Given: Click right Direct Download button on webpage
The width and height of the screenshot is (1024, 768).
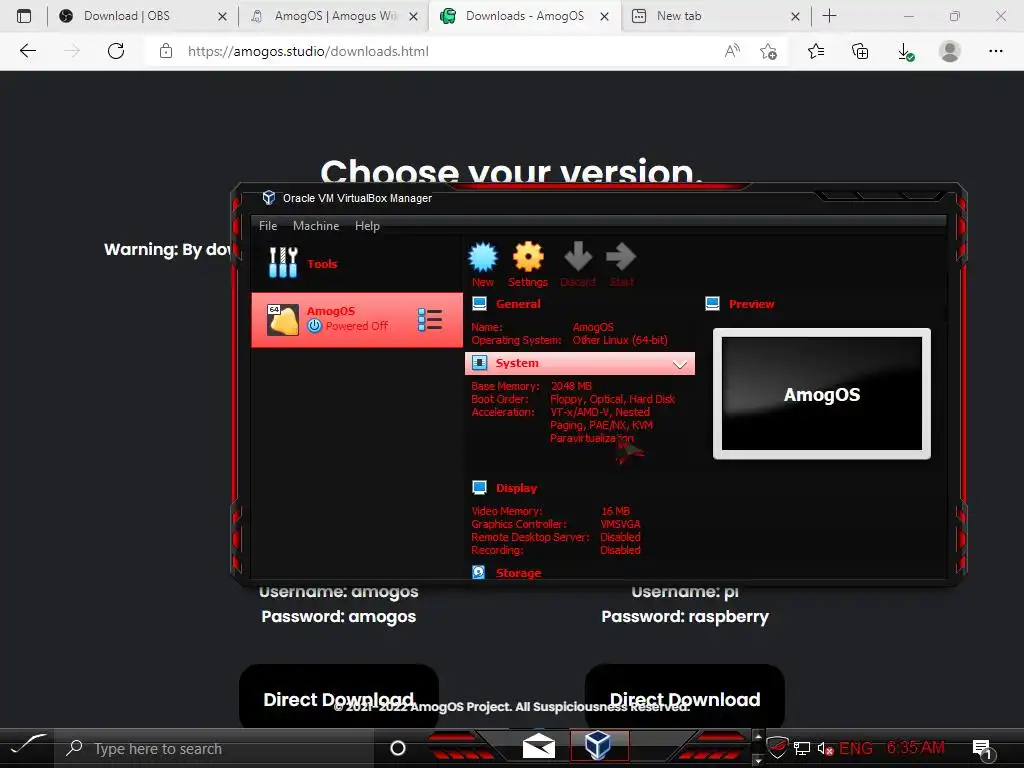Looking at the screenshot, I should [684, 697].
